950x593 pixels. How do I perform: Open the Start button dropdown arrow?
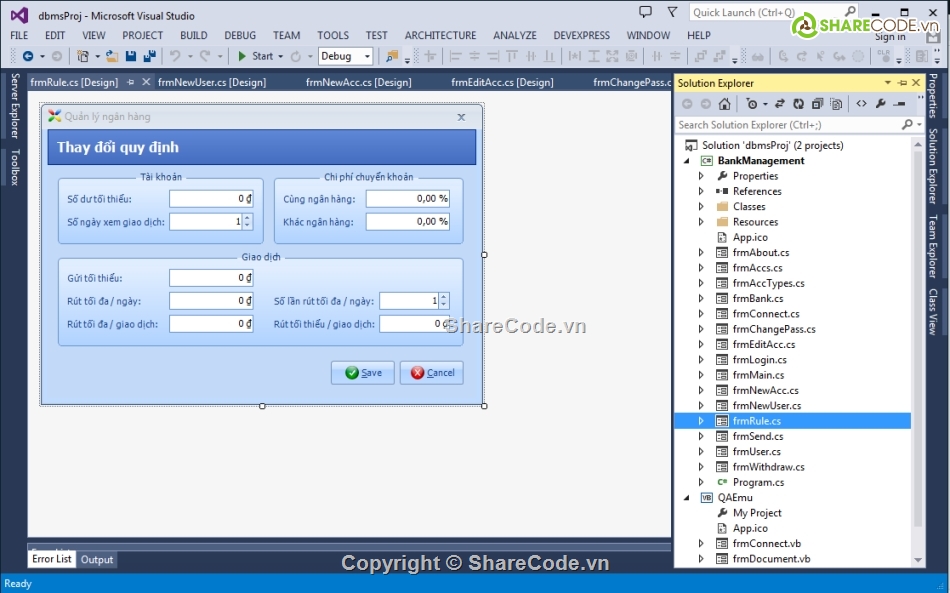tap(281, 56)
